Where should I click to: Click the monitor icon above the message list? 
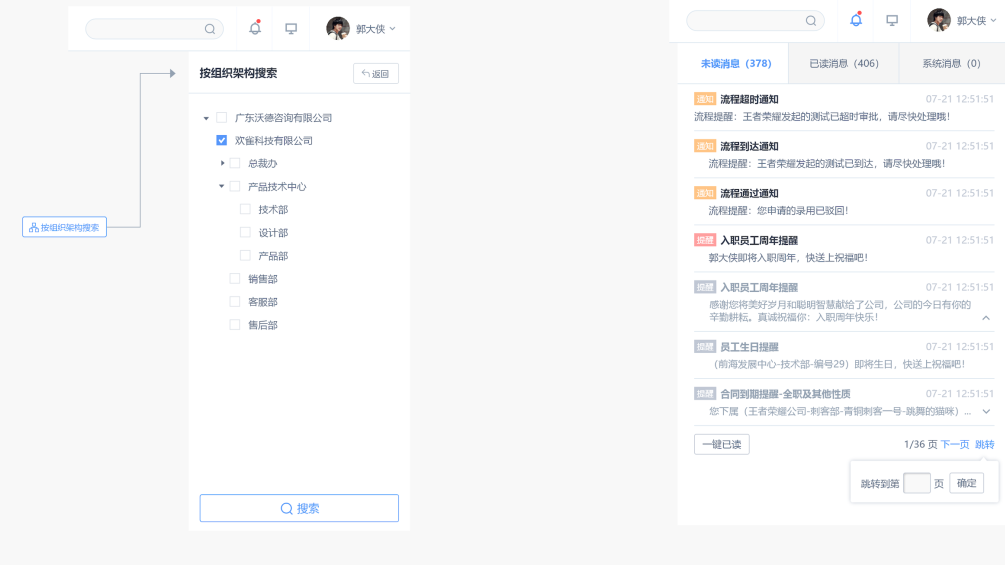tap(892, 20)
